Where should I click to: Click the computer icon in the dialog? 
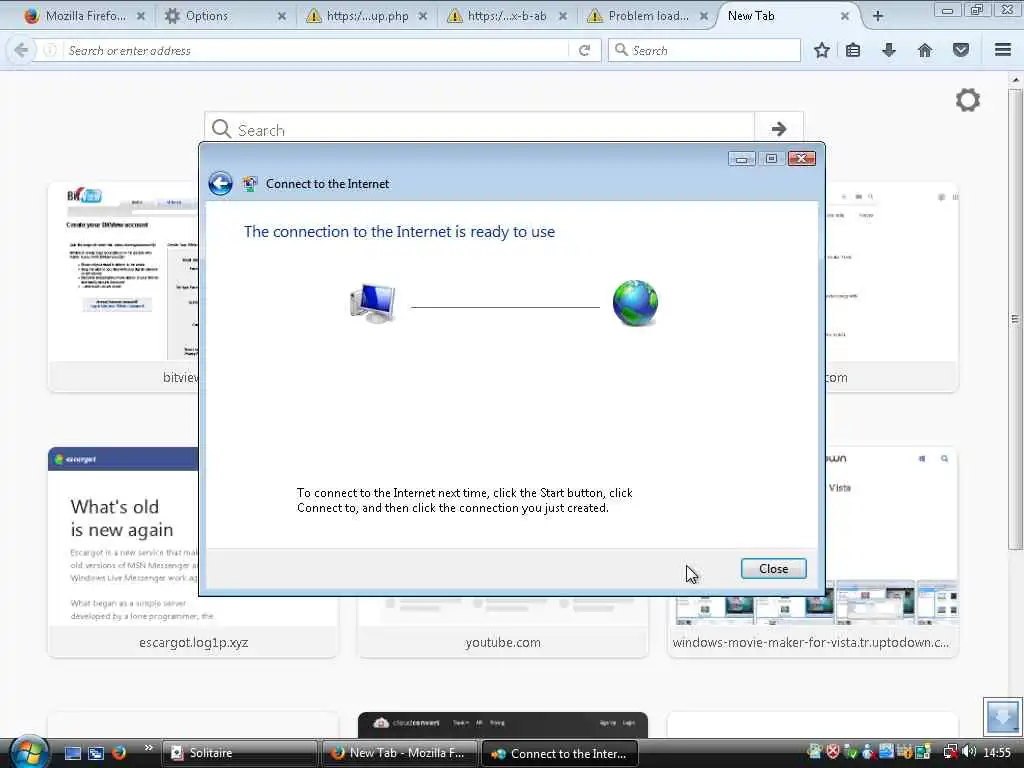pos(373,304)
